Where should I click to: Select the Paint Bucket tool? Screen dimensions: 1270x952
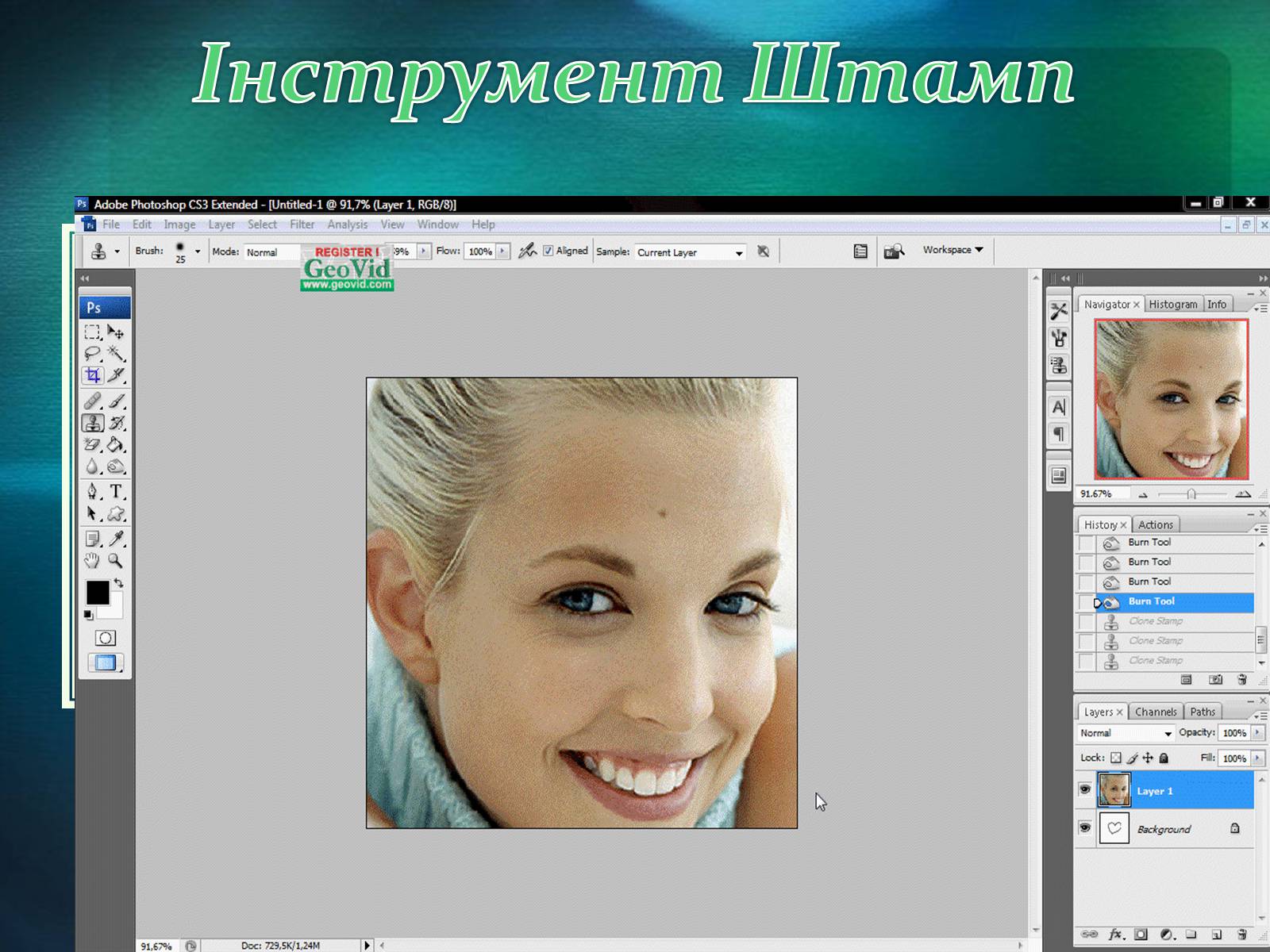coord(116,444)
